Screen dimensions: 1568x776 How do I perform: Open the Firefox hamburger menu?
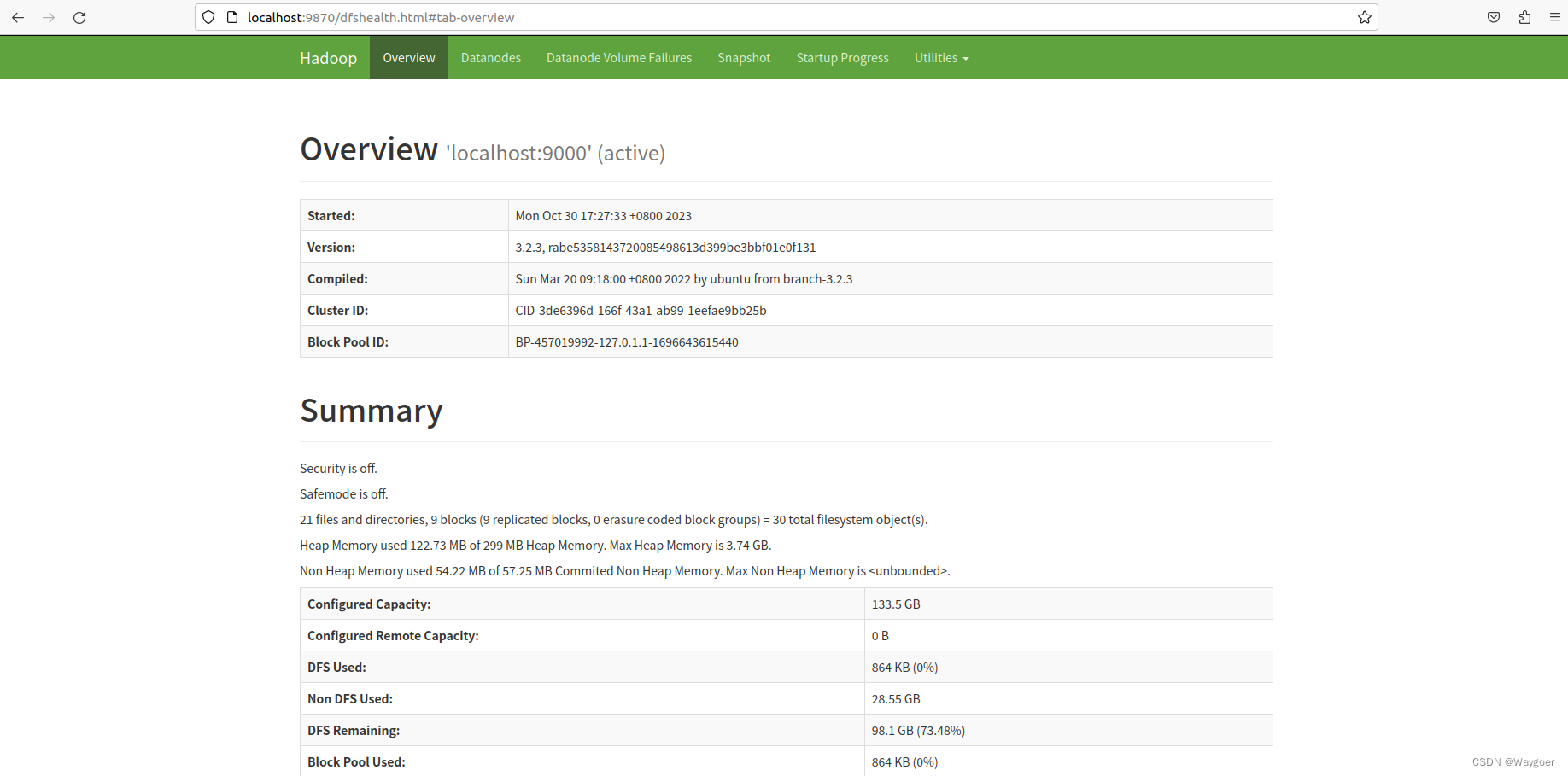tap(1554, 17)
